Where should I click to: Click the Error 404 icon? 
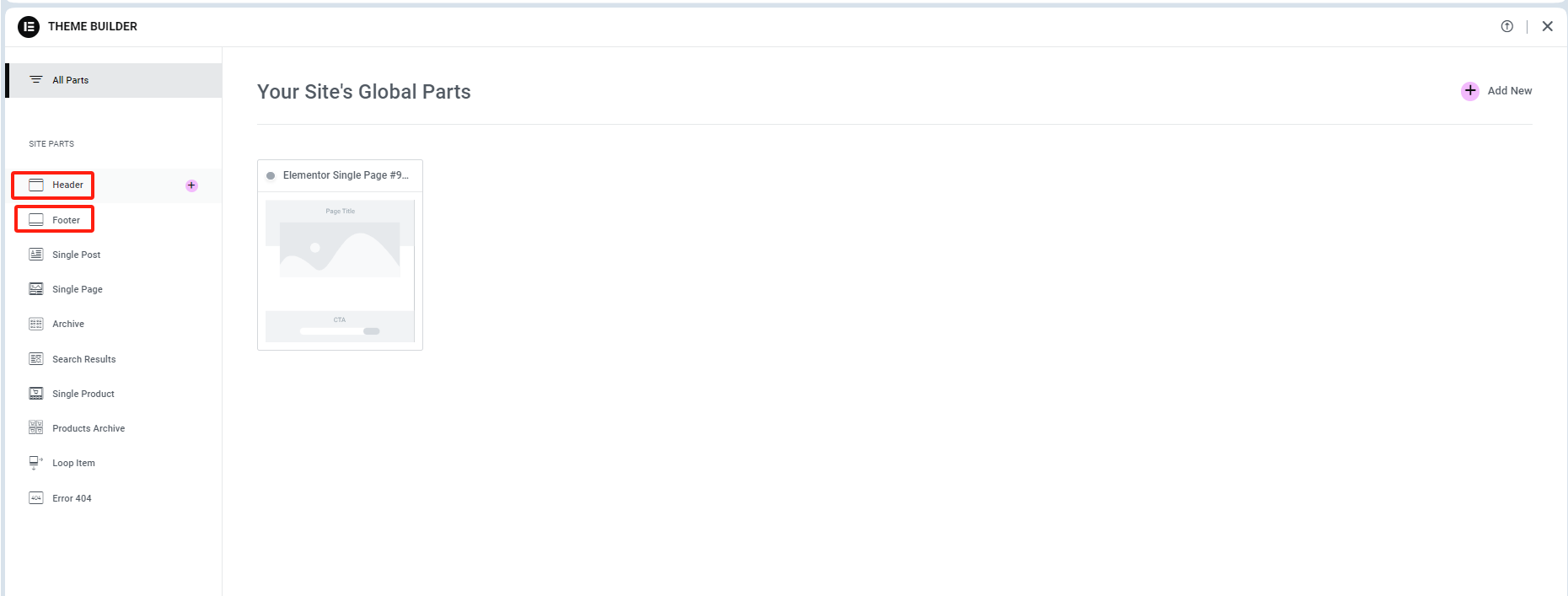[x=36, y=498]
